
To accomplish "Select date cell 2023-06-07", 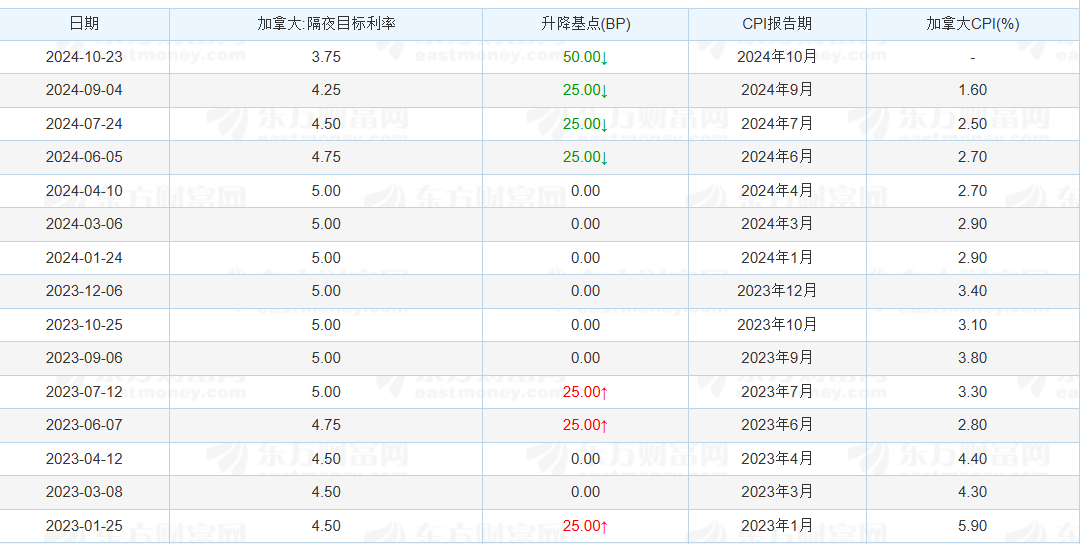I will [x=84, y=426].
